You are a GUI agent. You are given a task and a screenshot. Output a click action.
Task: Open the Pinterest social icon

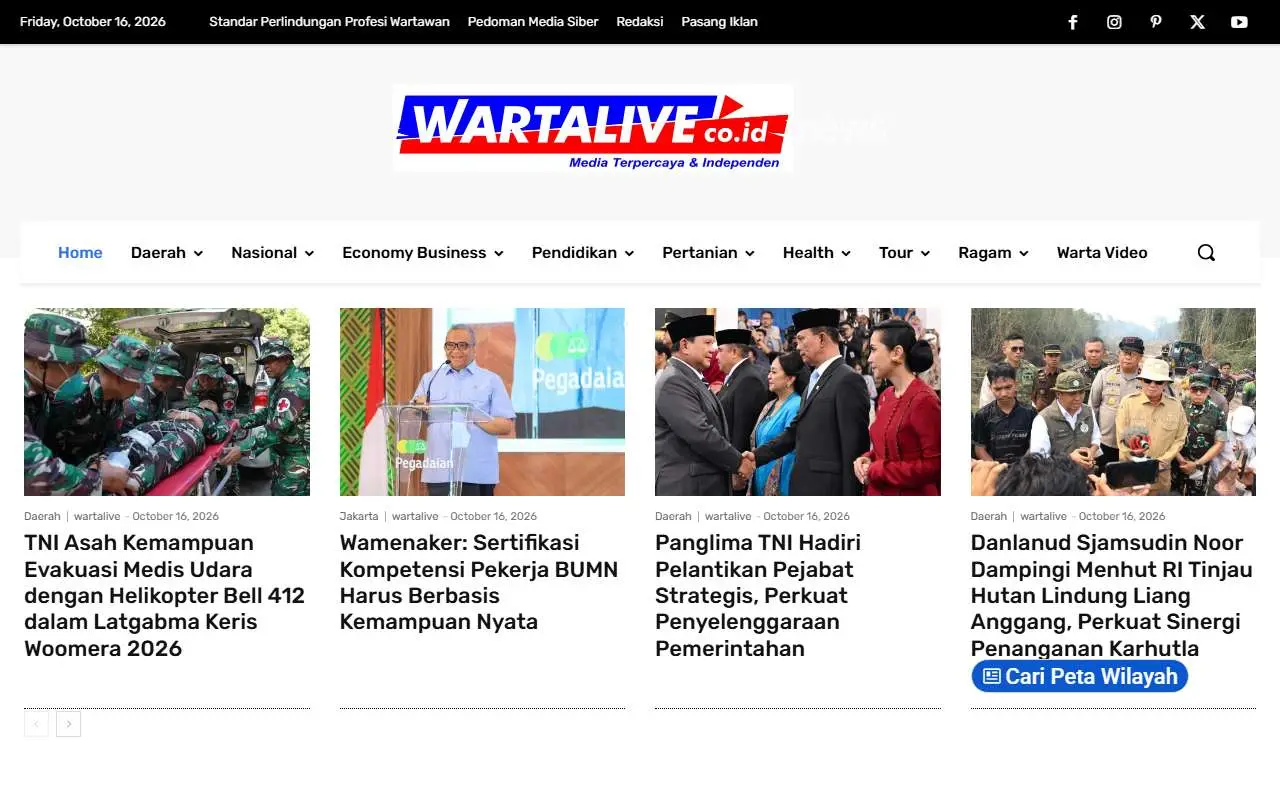coord(1156,22)
